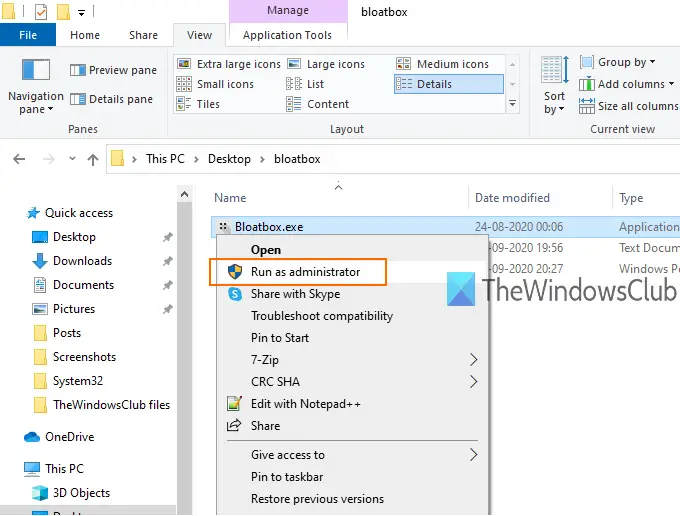Select the Bloatbox.exe file
Viewport: 680px width, 516px height.
click(269, 227)
